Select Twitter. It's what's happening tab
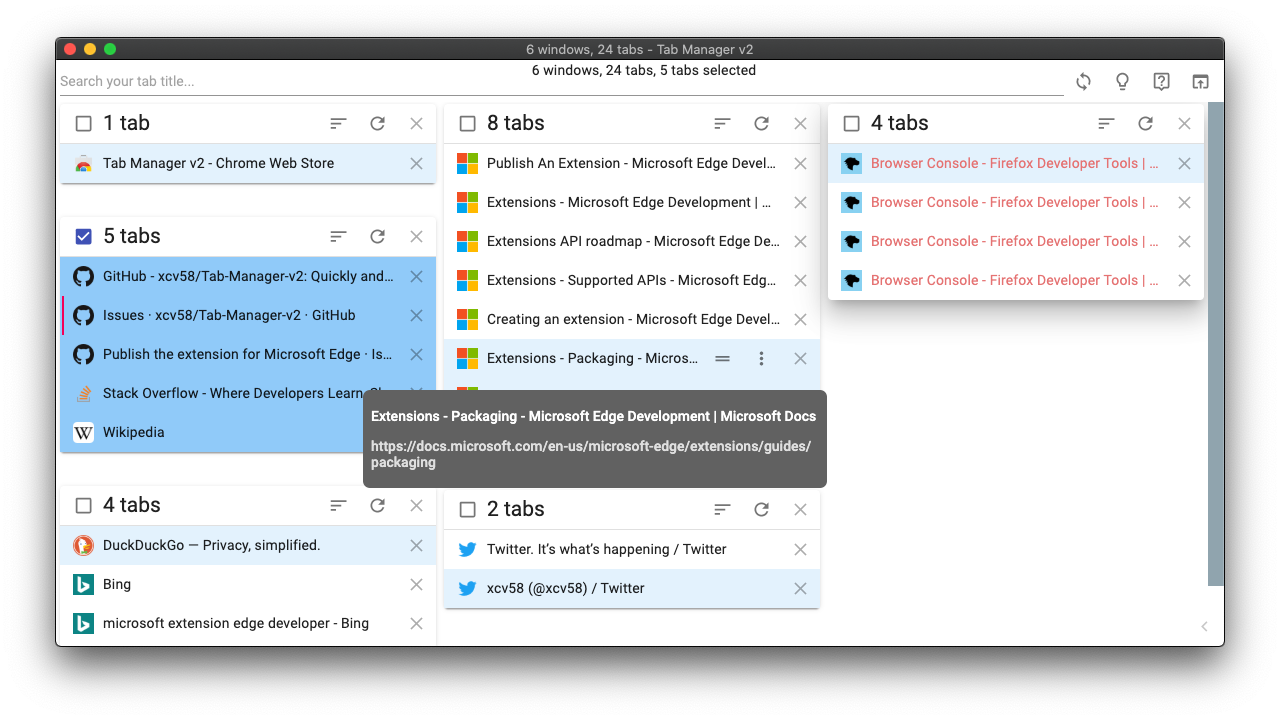The height and width of the screenshot is (720, 1280). (632, 549)
